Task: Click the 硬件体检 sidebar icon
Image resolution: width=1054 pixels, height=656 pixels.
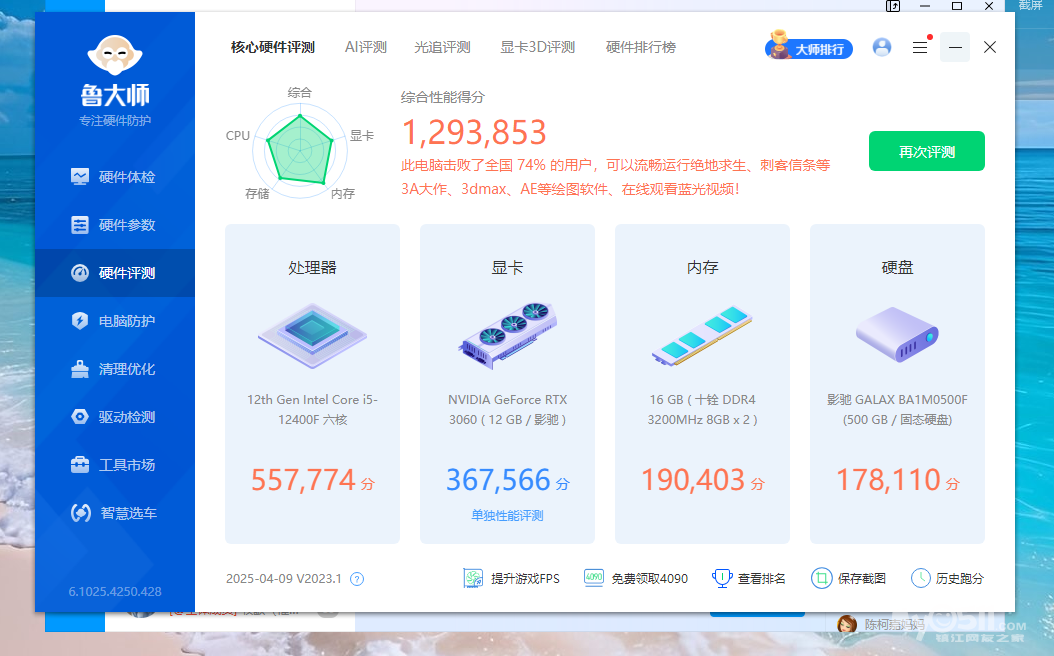Action: 80,177
